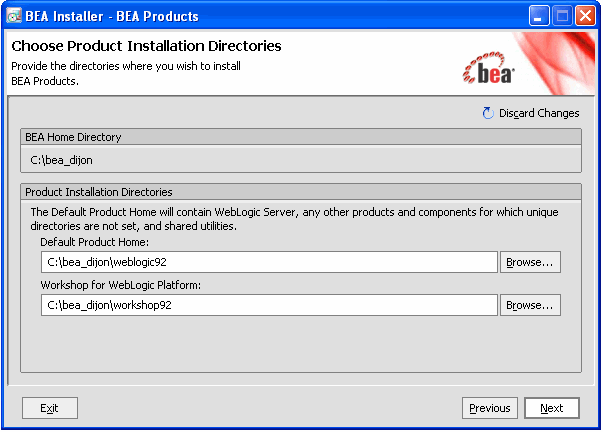
Task: Browse for Default Product Home directory
Action: pyautogui.click(x=530, y=262)
